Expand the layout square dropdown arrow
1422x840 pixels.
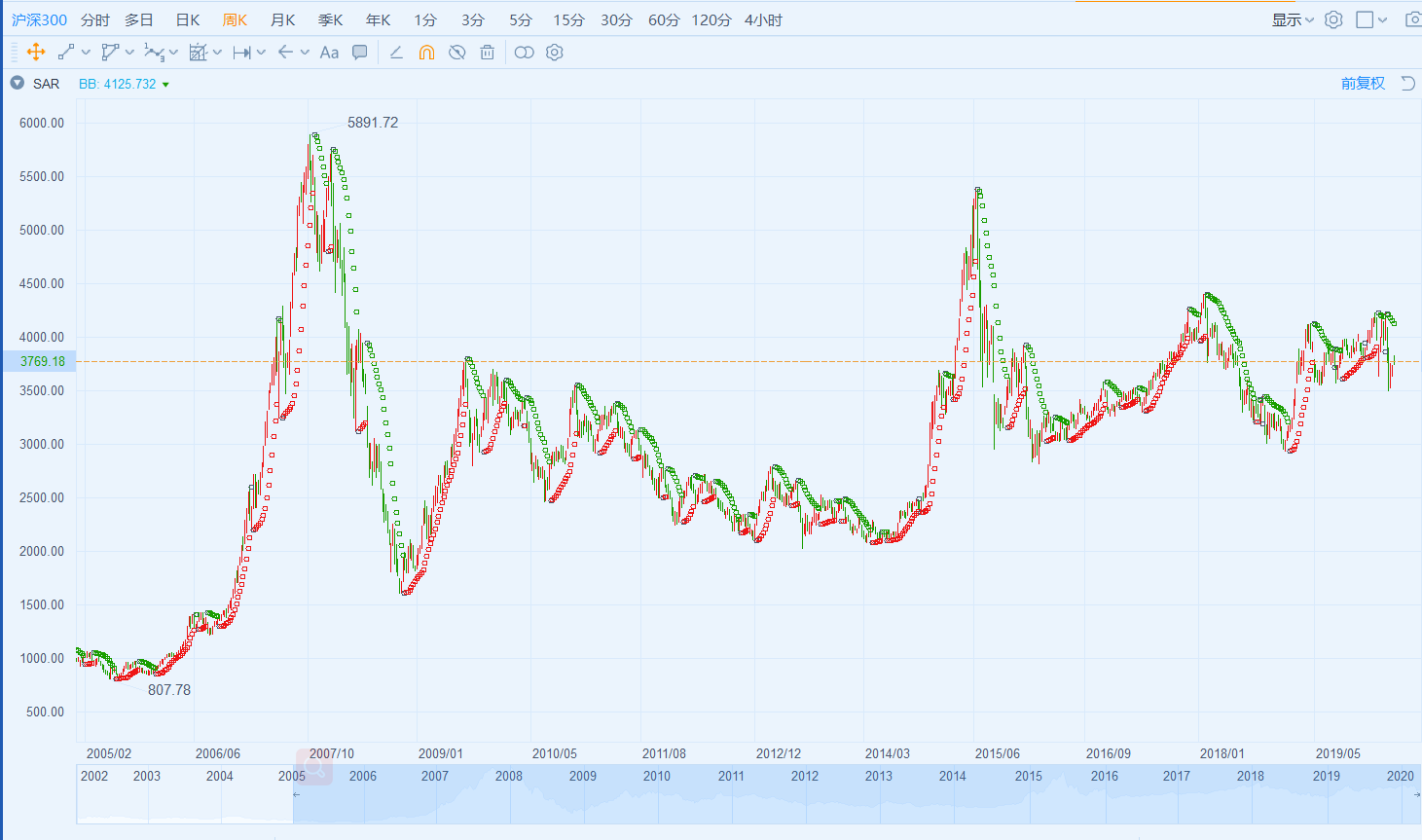coord(1382,20)
